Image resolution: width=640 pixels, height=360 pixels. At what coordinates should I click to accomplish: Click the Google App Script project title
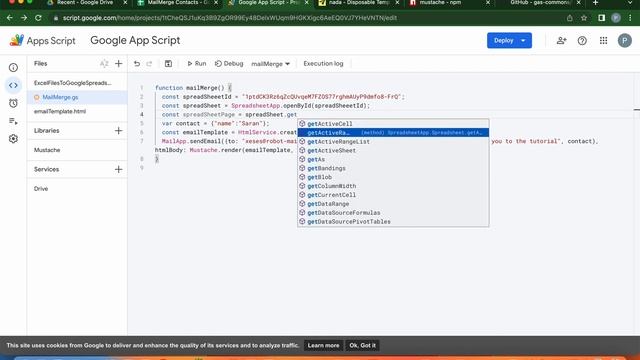(x=135, y=40)
